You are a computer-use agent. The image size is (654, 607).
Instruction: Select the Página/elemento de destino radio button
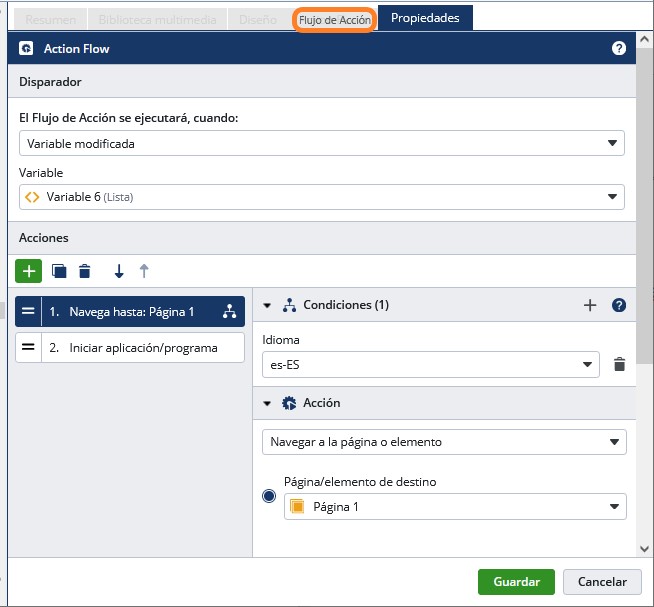[x=269, y=496]
